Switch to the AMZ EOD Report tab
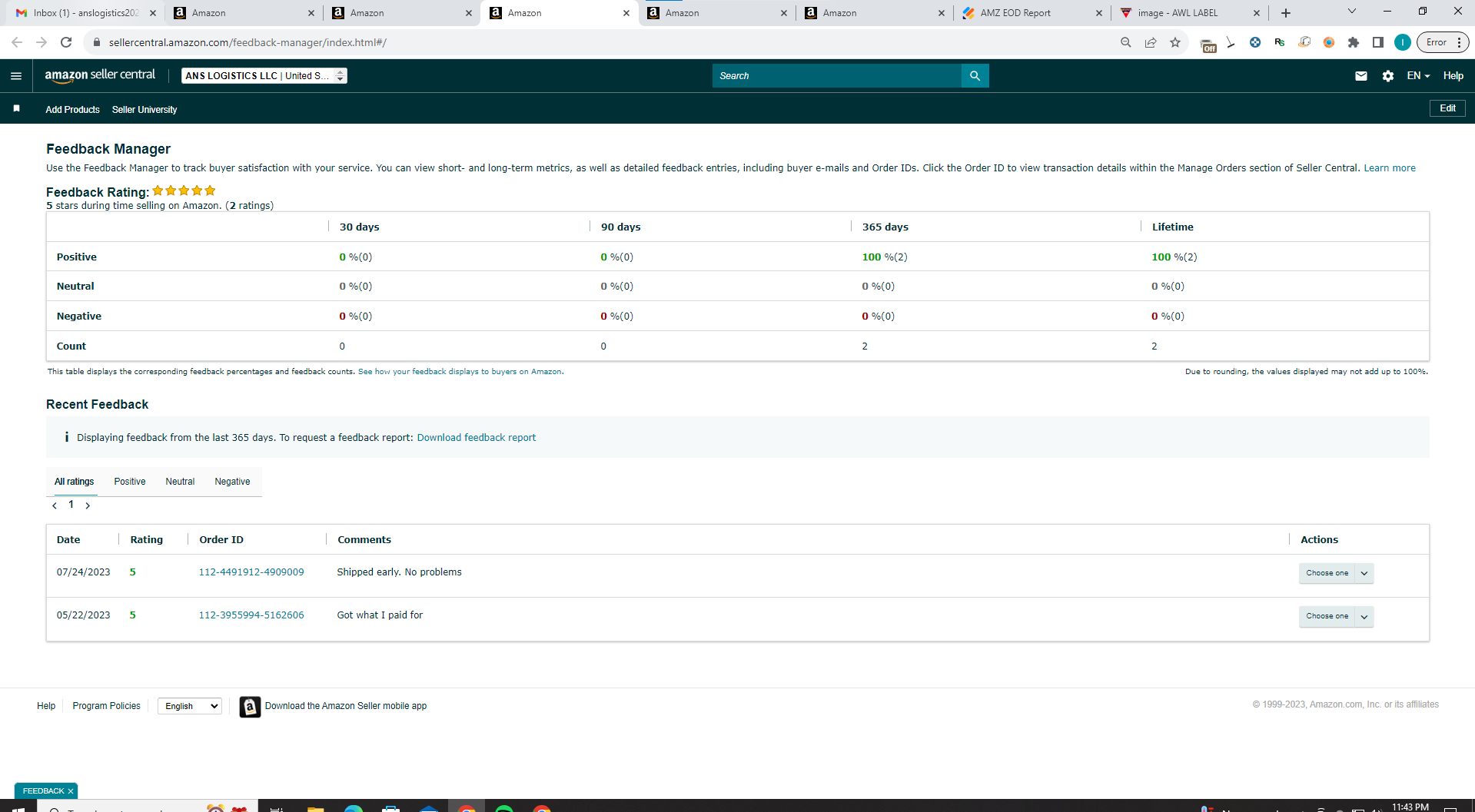 (x=1032, y=13)
